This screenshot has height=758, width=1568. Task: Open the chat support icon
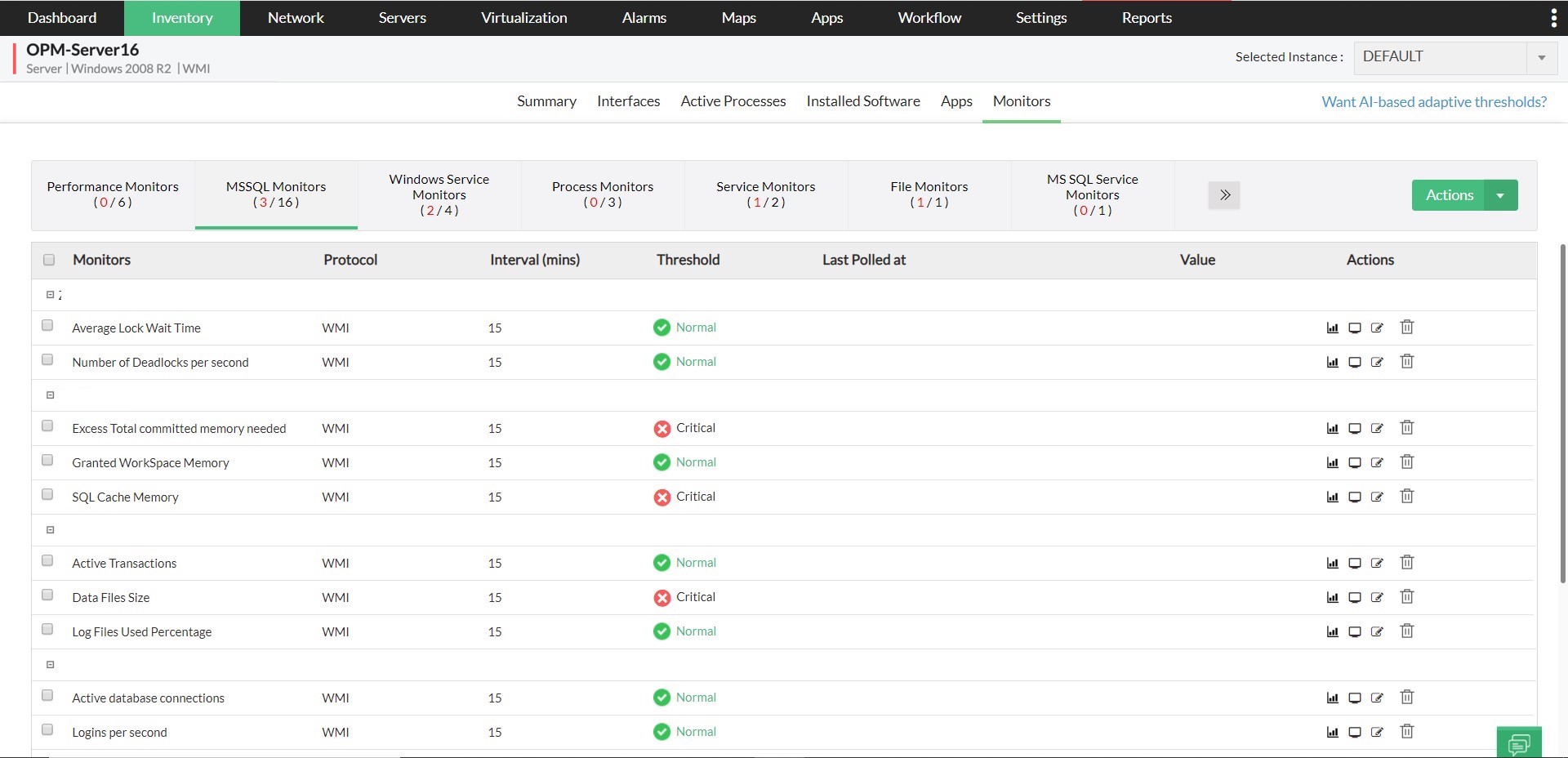click(1519, 743)
